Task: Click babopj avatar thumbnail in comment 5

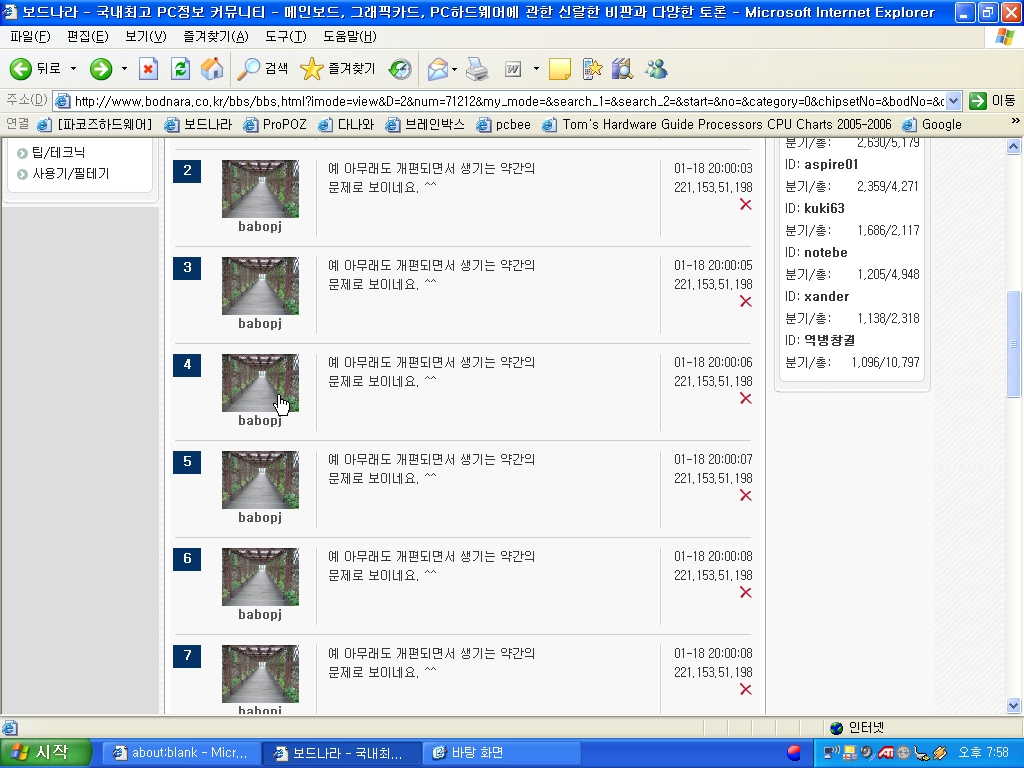Action: click(x=260, y=480)
